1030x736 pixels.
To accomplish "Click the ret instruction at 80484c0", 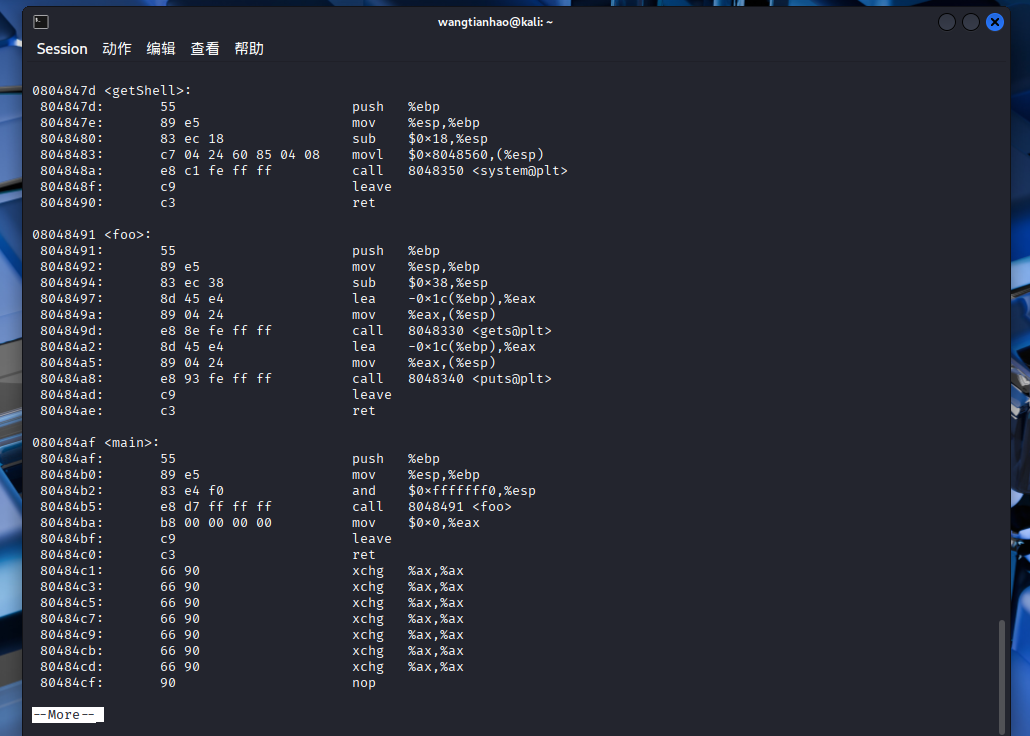I will click(x=364, y=555).
